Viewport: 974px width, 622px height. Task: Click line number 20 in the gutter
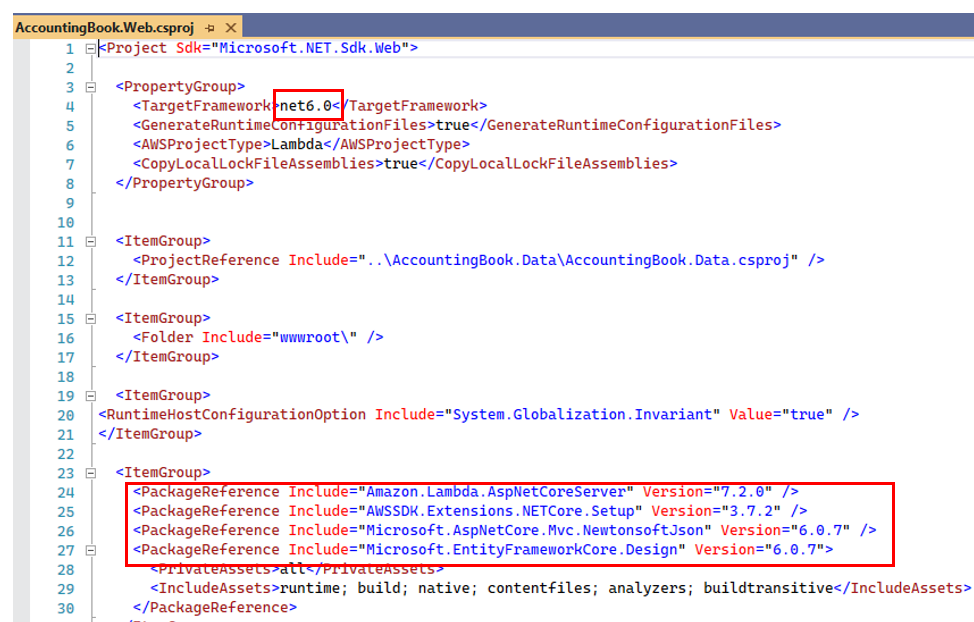(x=66, y=416)
